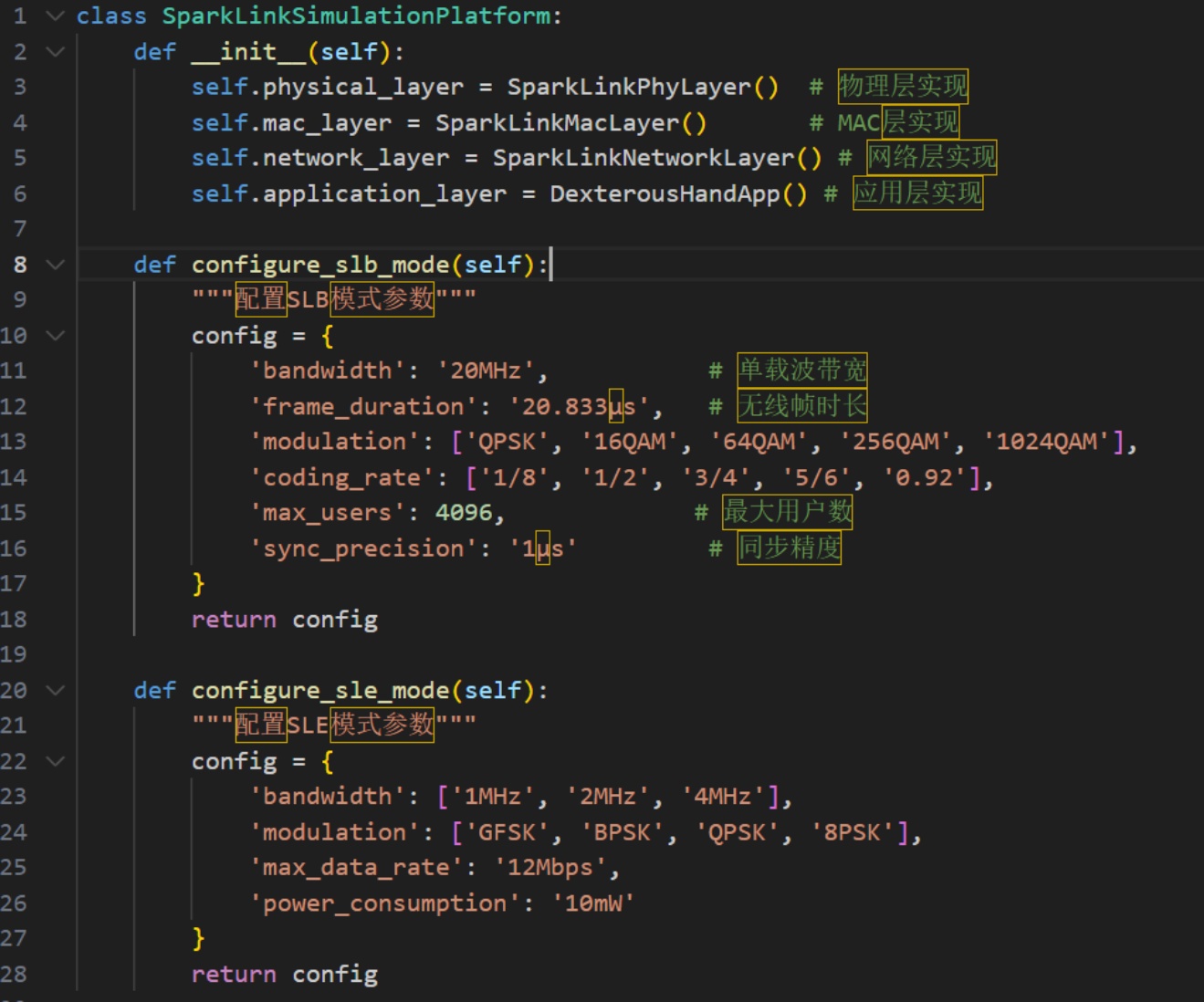Collapse the configure_sle_mode method fold chevron
Screen dimensions: 1204x1002
[x=55, y=690]
